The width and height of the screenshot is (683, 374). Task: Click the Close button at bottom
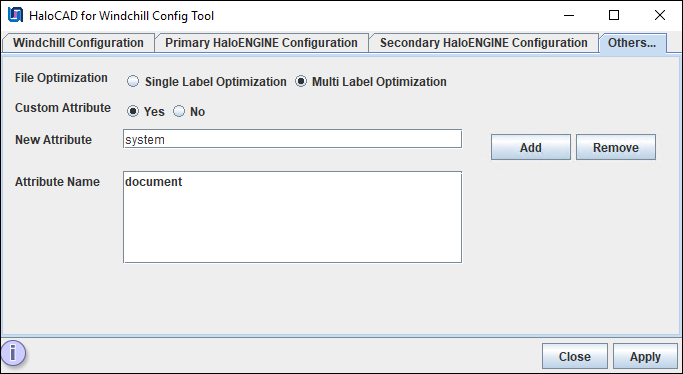pyautogui.click(x=575, y=357)
